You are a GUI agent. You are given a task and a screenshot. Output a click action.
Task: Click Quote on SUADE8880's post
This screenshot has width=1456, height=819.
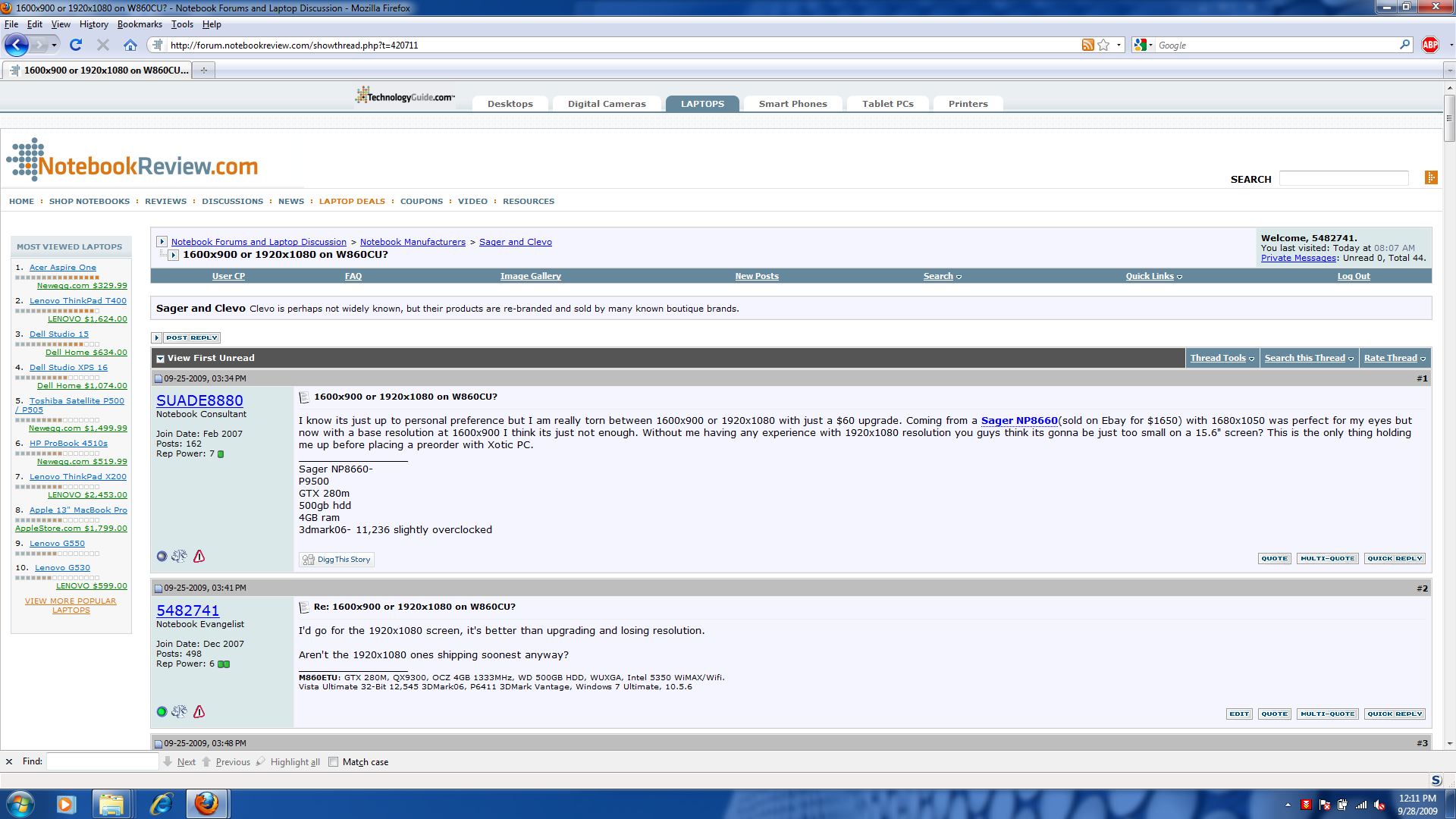[x=1275, y=558]
